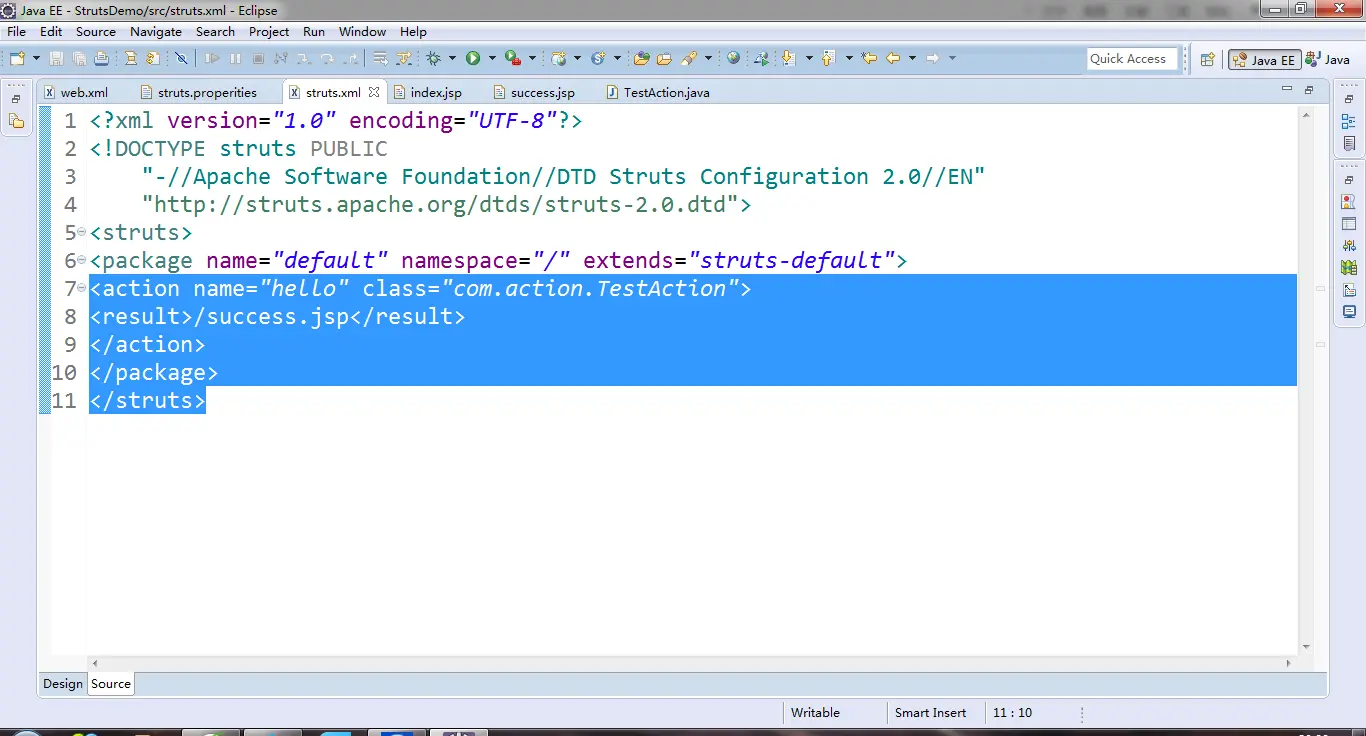The height and width of the screenshot is (736, 1366).
Task: Open the Properties view icon in right sidebar
Action: [x=1349, y=224]
